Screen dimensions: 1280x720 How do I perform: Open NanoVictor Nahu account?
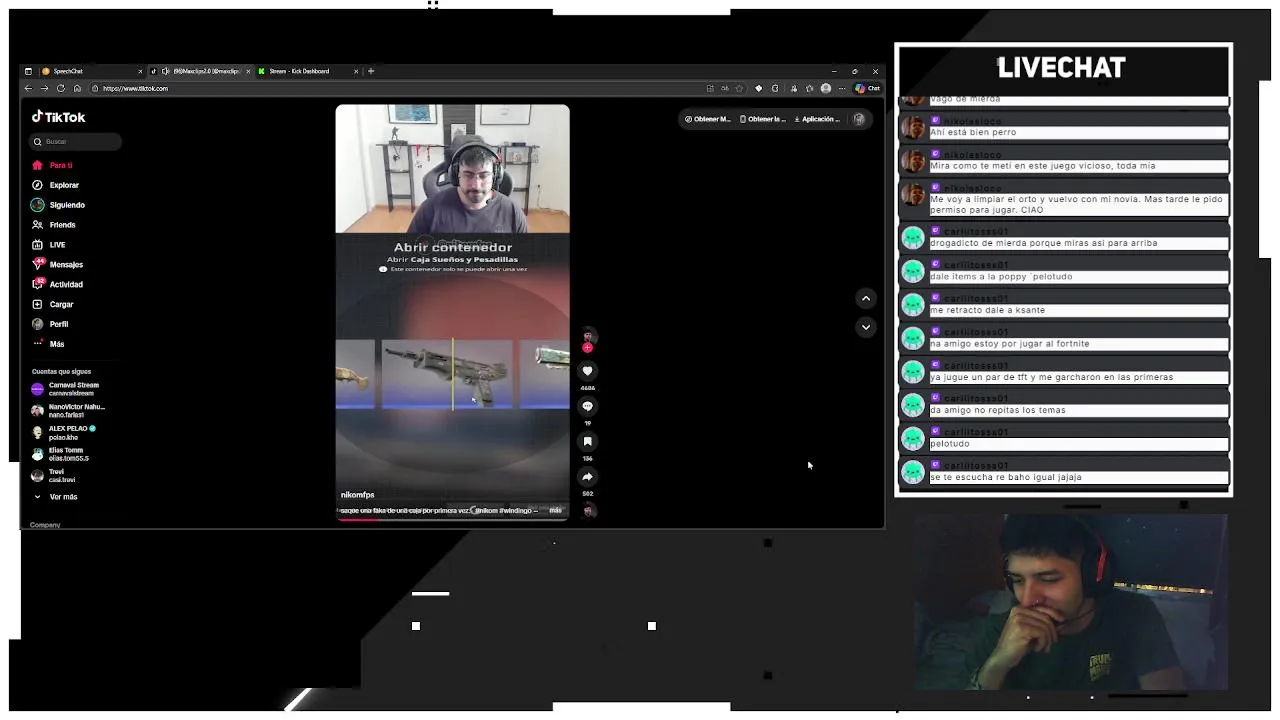click(x=68, y=410)
